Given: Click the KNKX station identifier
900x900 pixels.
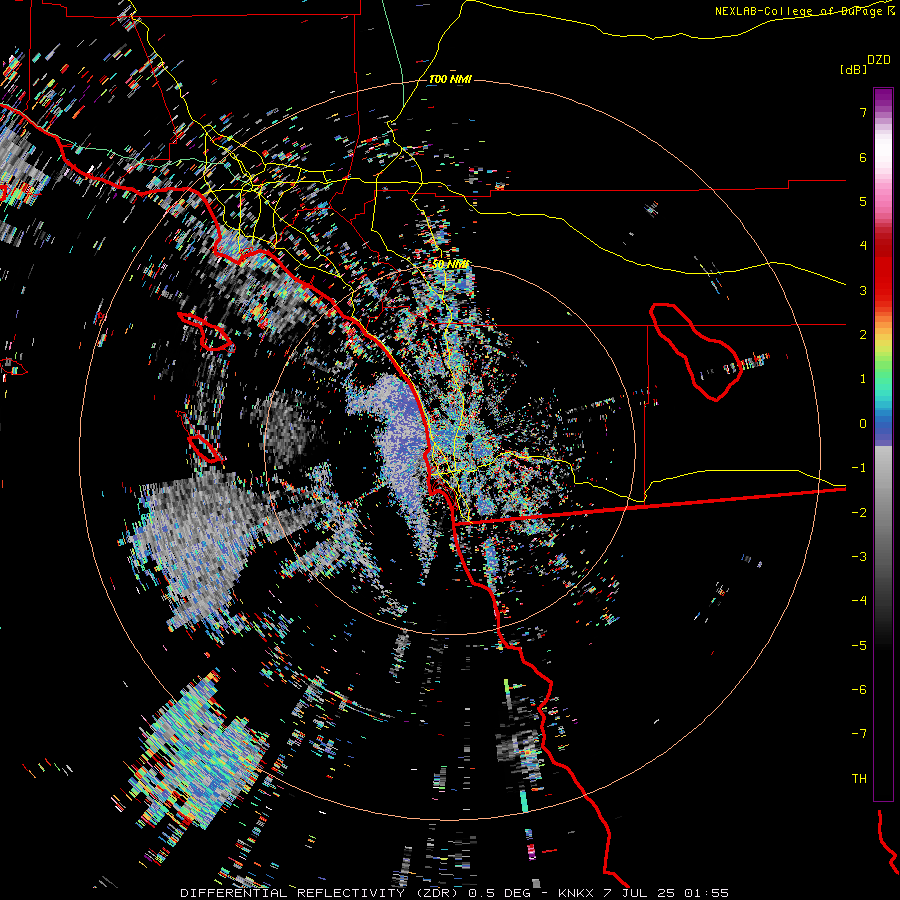Looking at the screenshot, I should click(x=578, y=893).
